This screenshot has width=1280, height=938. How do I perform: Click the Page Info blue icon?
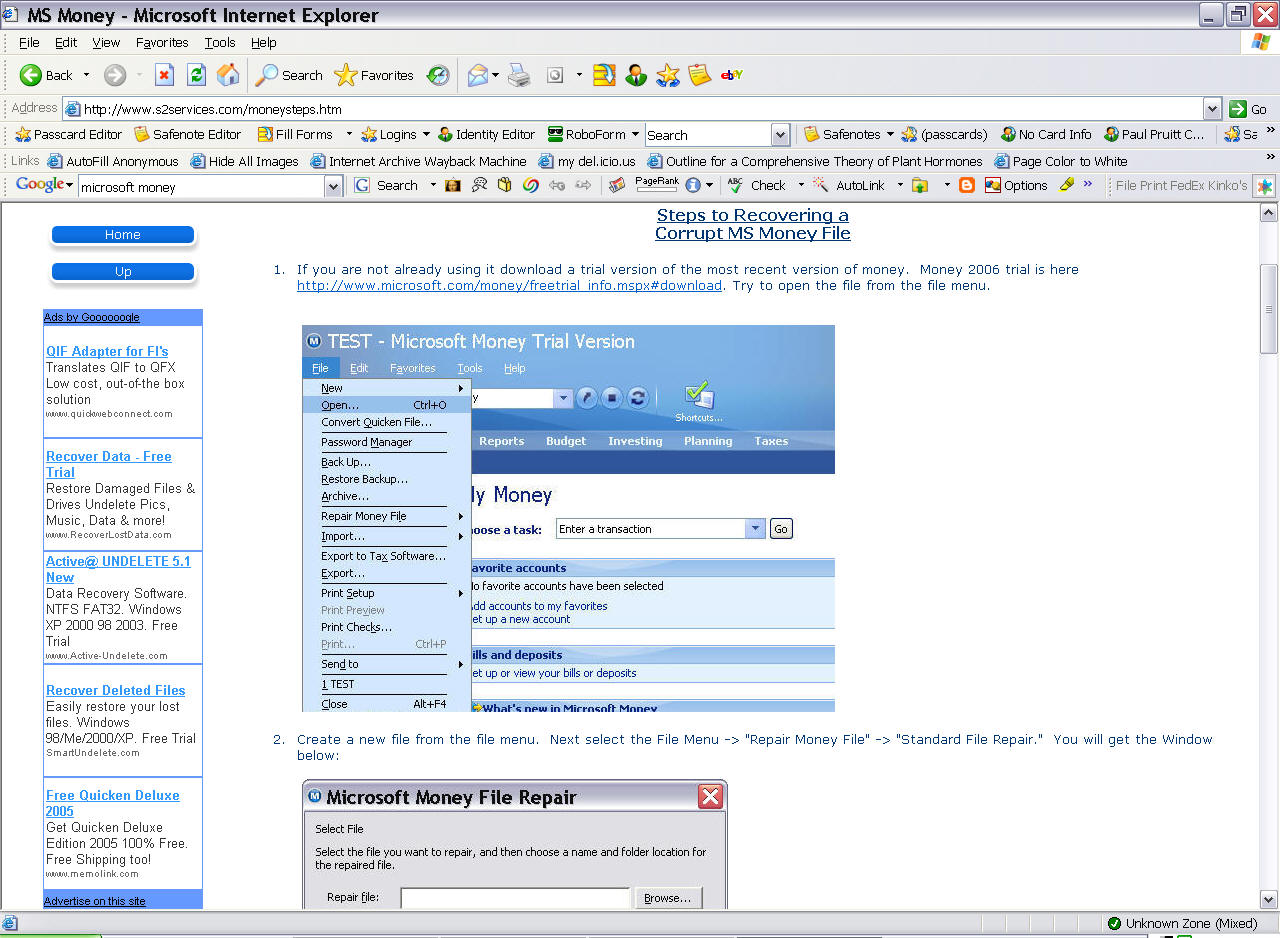click(693, 185)
